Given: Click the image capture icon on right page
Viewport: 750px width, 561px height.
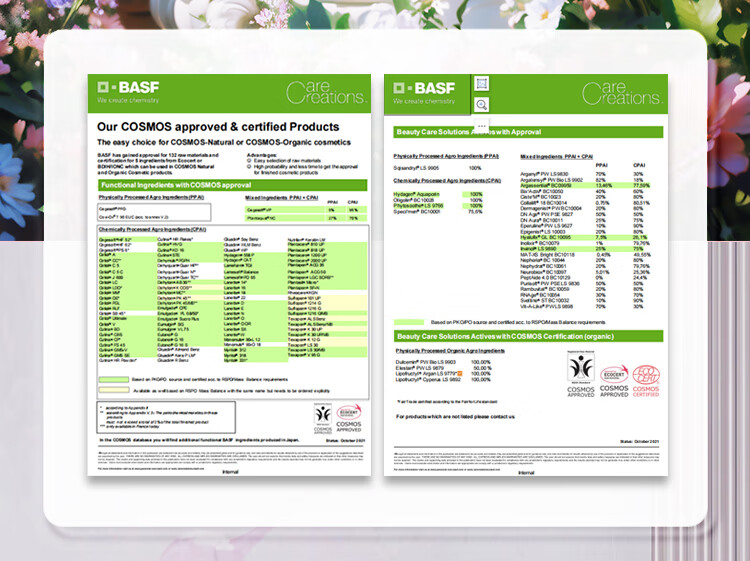Looking at the screenshot, I should 481,83.
